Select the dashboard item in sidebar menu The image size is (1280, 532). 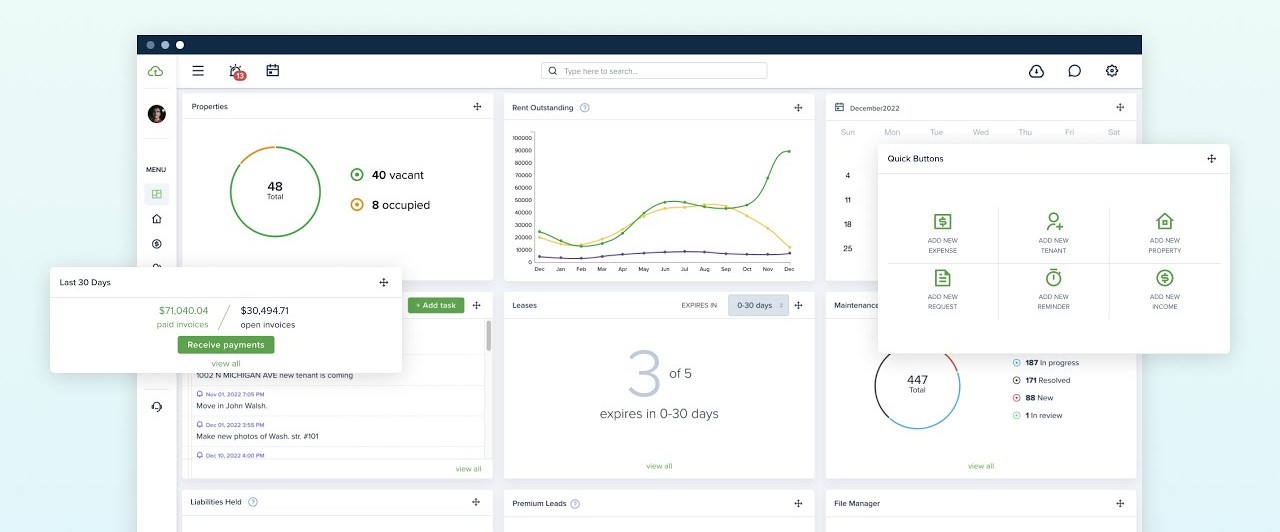click(x=156, y=194)
